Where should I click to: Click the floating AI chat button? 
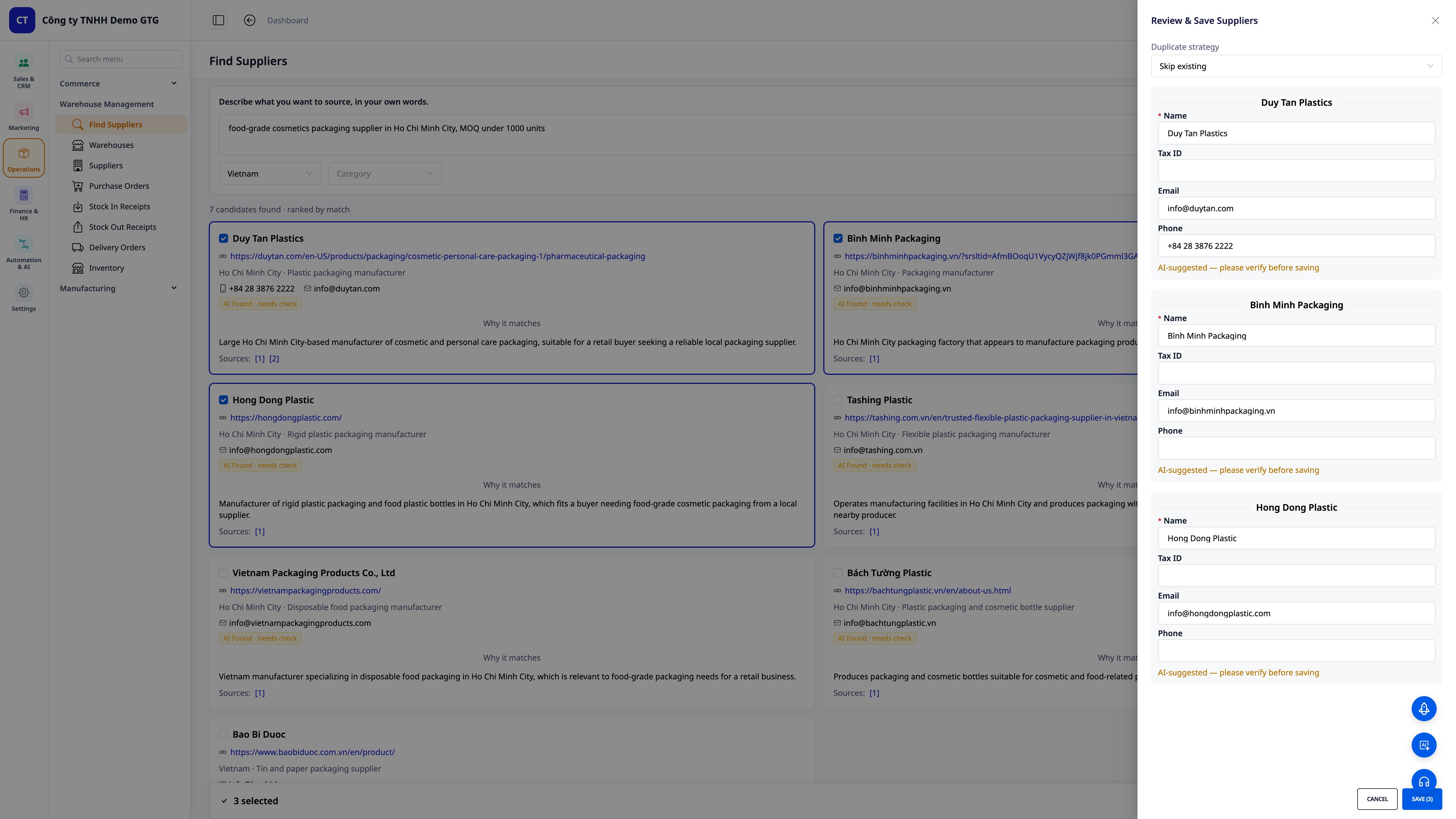coord(1424,745)
